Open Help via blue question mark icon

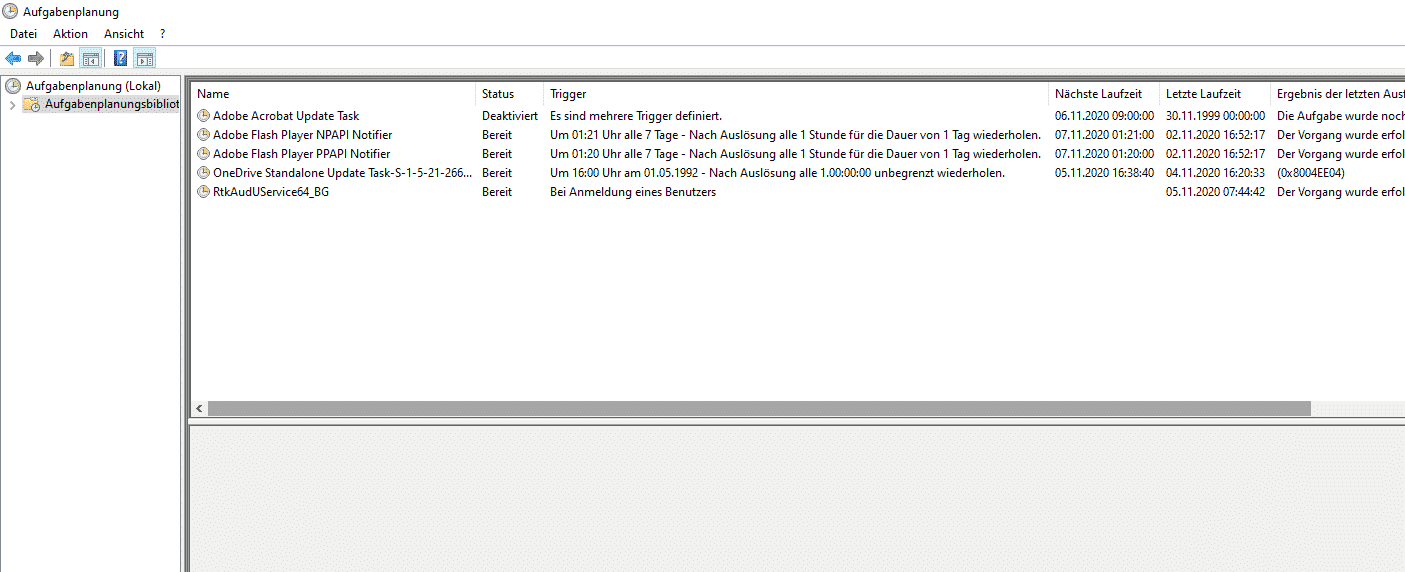(x=120, y=58)
